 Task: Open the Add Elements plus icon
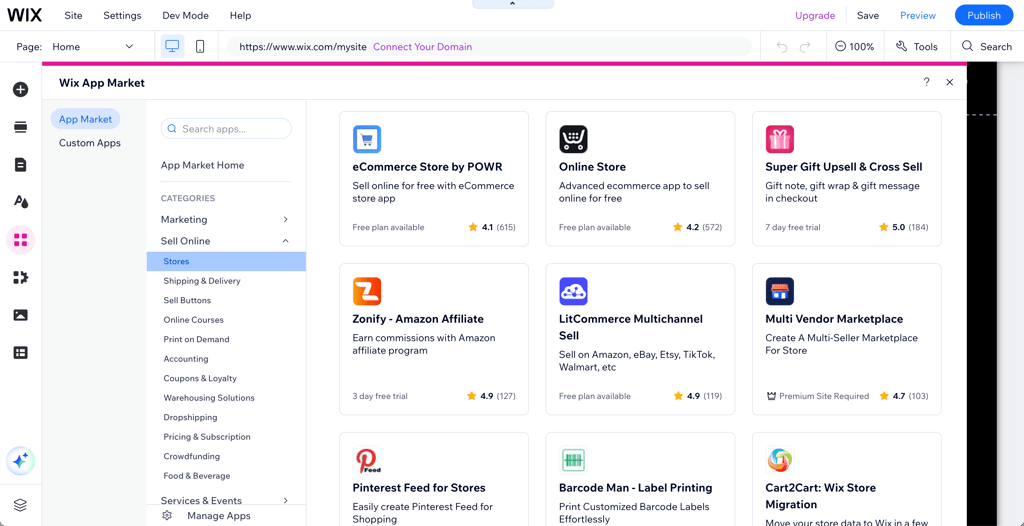[20, 90]
